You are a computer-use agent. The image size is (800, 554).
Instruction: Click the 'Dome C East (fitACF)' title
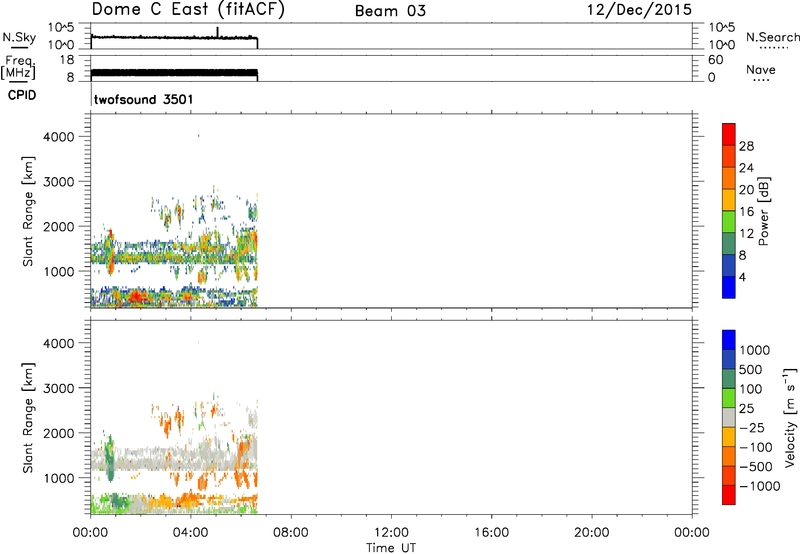[x=188, y=9]
